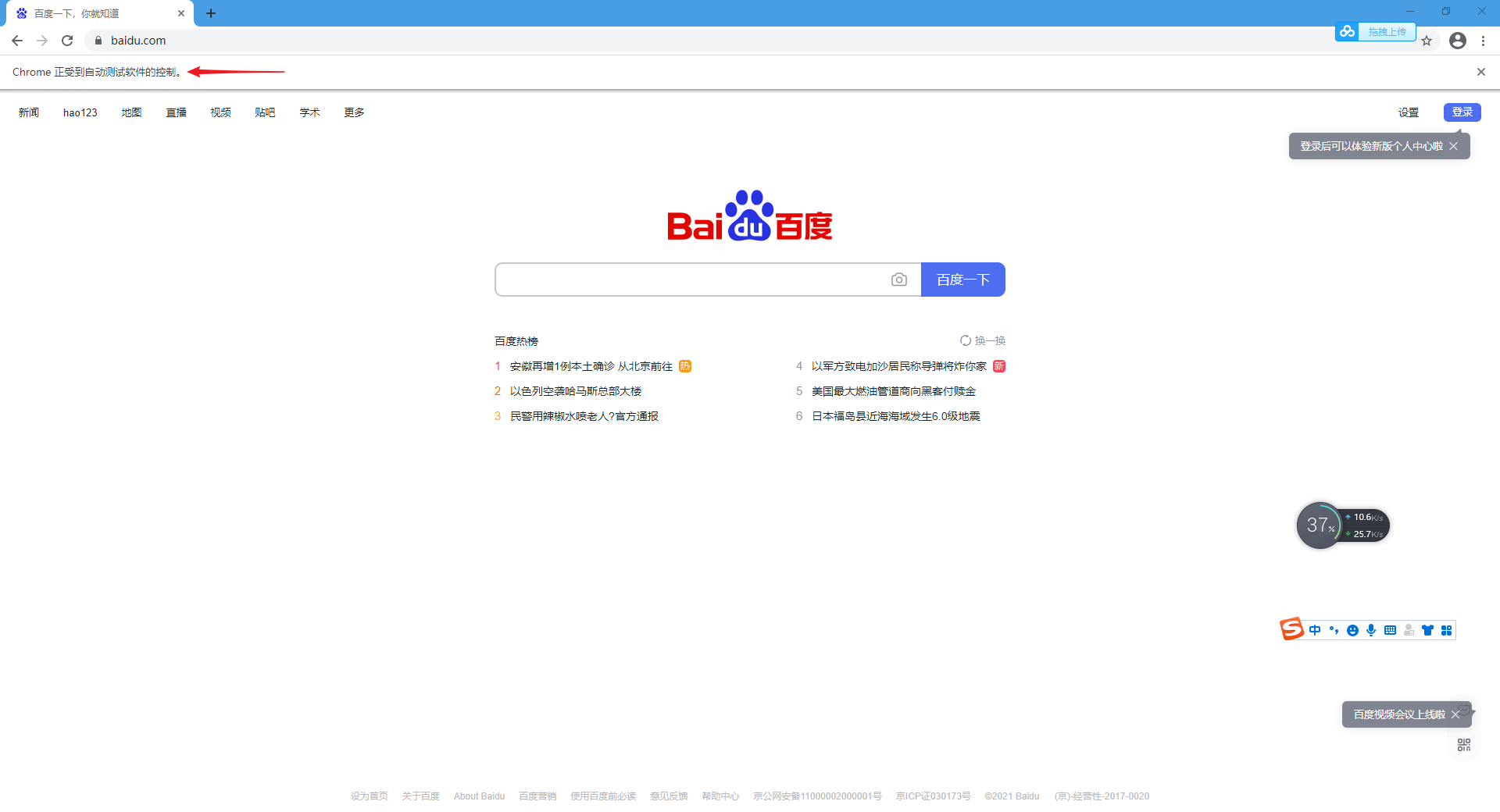
Task: Open the 新闻 navigation link
Action: pyautogui.click(x=29, y=112)
